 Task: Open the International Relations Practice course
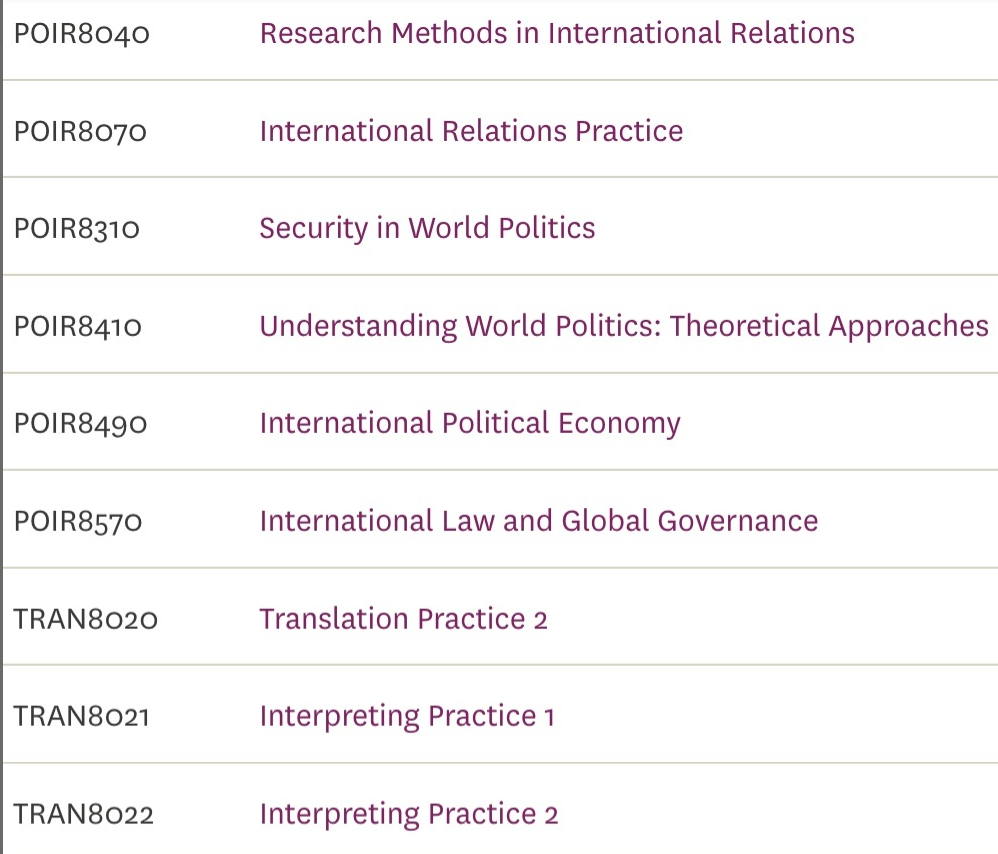click(x=471, y=131)
